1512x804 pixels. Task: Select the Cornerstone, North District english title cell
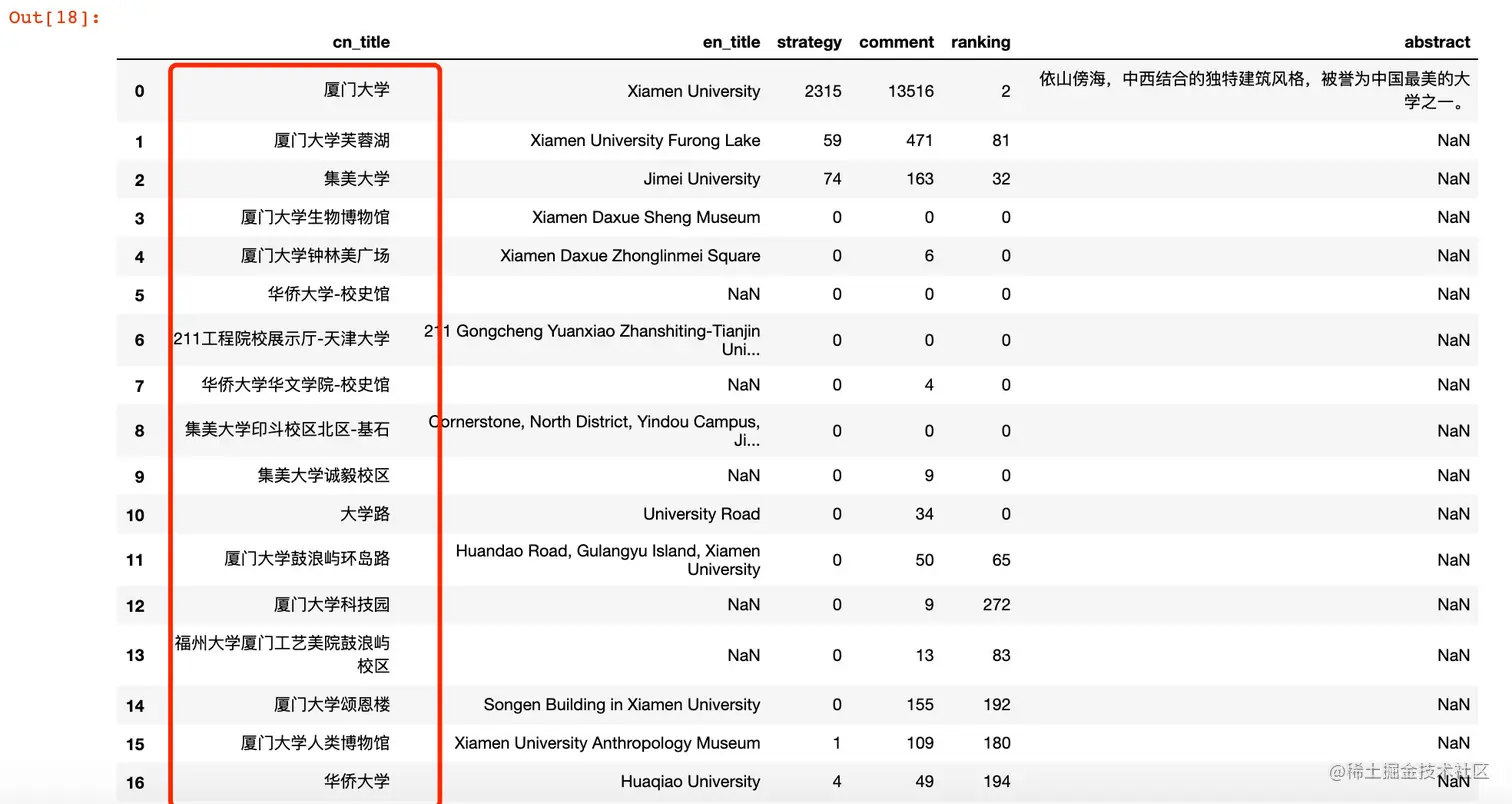pos(594,431)
